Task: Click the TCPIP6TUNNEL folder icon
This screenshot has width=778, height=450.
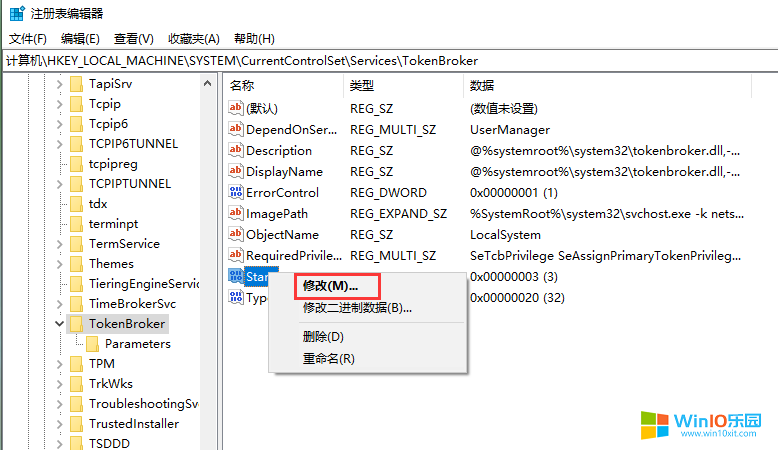Action: point(76,144)
